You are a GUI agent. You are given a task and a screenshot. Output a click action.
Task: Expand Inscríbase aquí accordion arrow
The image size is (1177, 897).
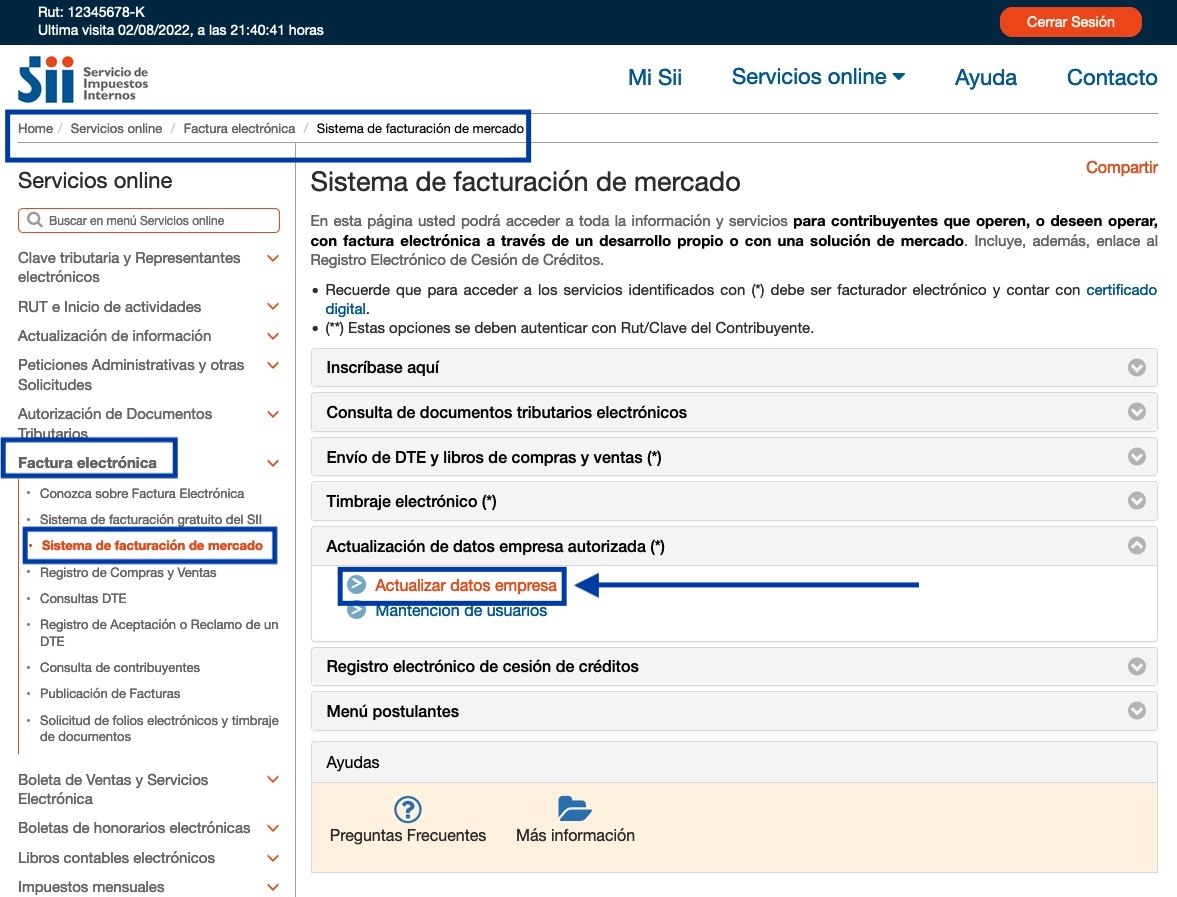[x=1136, y=367]
